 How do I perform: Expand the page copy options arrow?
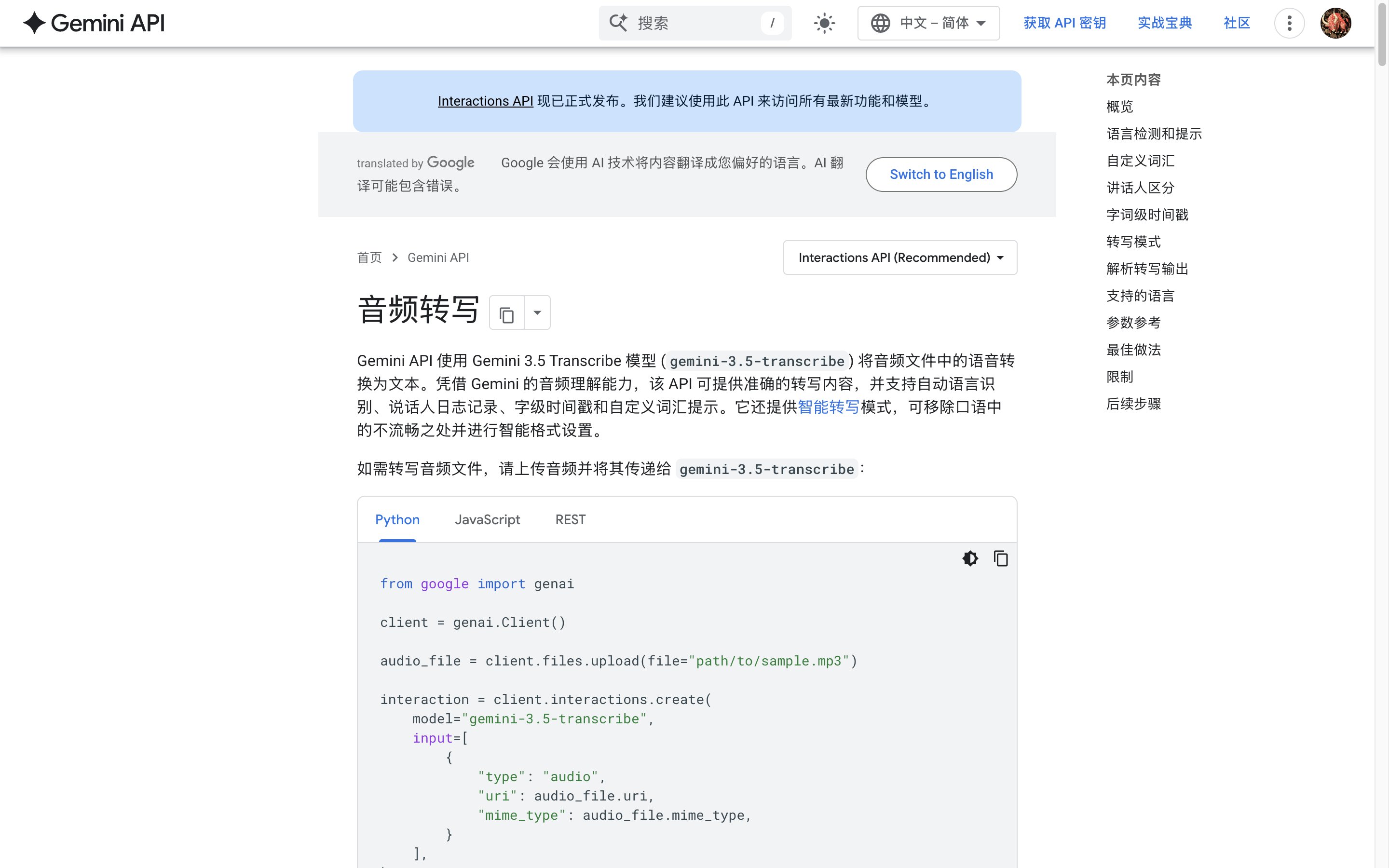point(537,313)
